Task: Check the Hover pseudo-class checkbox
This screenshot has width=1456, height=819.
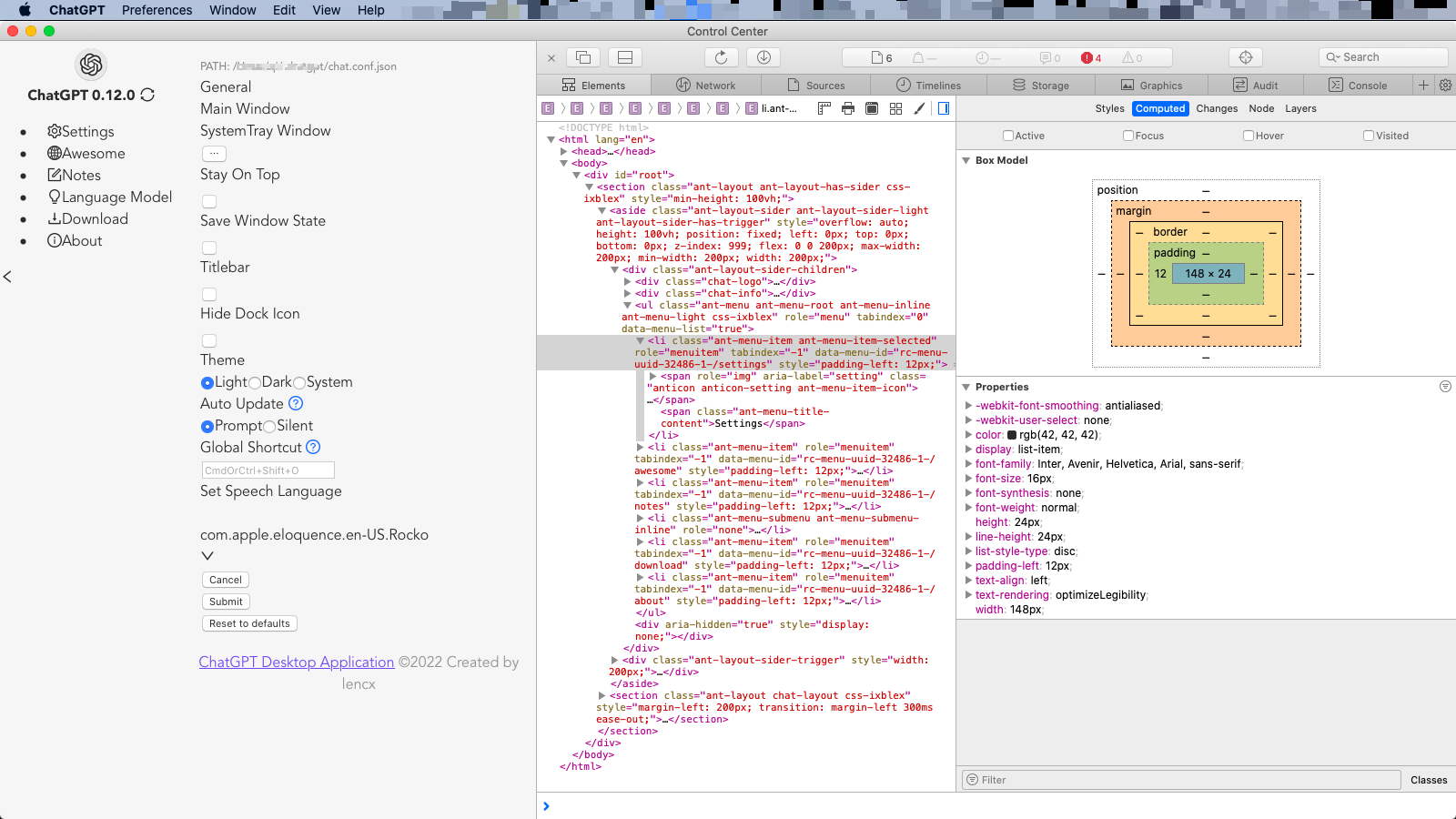Action: coord(1249,136)
